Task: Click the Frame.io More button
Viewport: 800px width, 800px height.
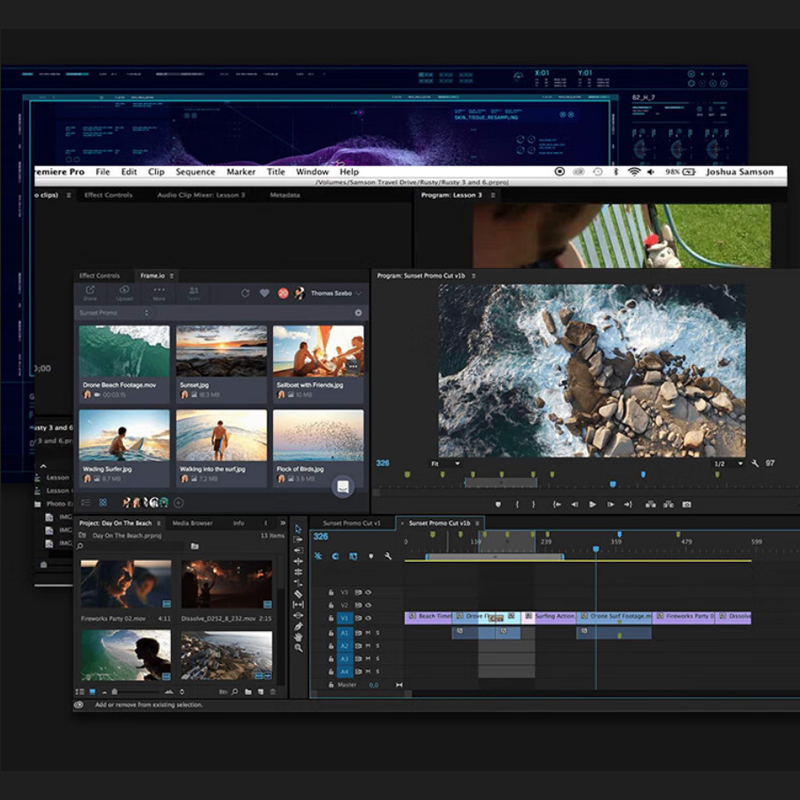Action: 158,291
